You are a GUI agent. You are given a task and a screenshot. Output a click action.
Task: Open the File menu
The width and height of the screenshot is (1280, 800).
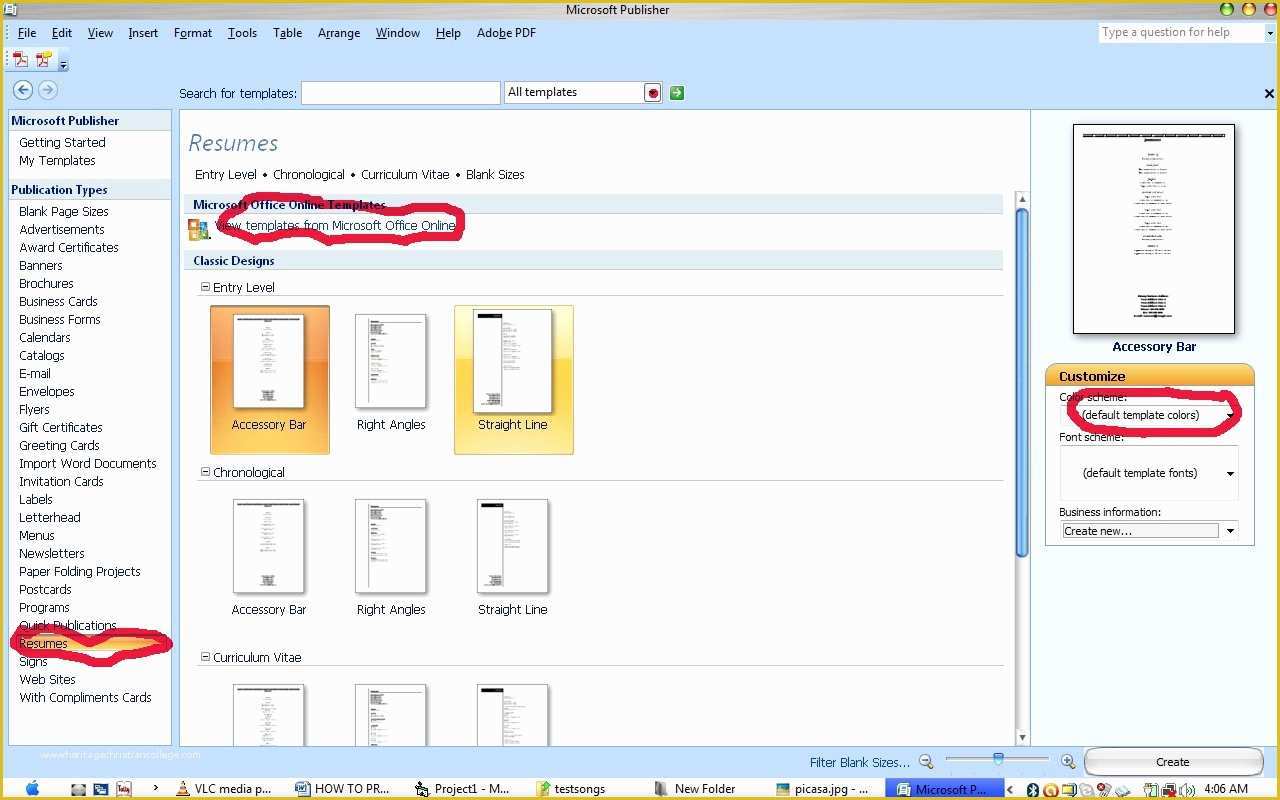click(27, 32)
